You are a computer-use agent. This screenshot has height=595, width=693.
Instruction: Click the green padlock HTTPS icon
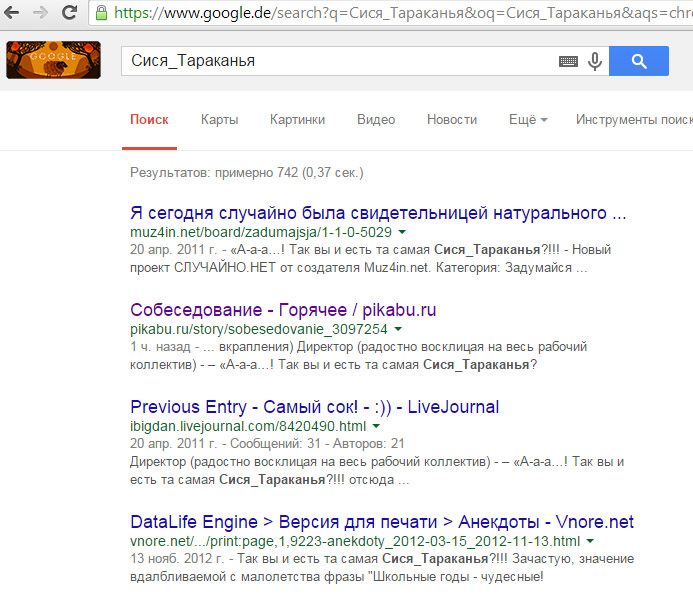tap(103, 13)
